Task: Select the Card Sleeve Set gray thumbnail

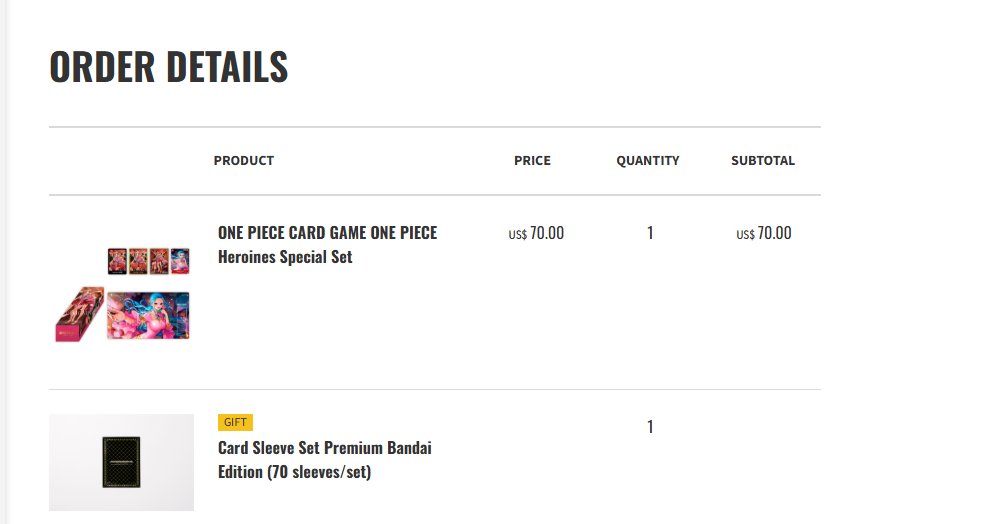Action: click(121, 462)
